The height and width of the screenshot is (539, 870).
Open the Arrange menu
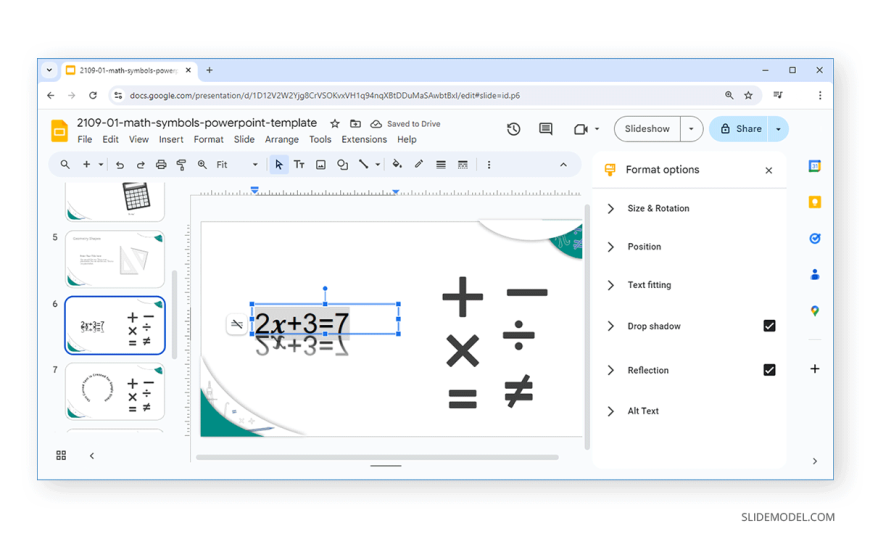pyautogui.click(x=282, y=139)
